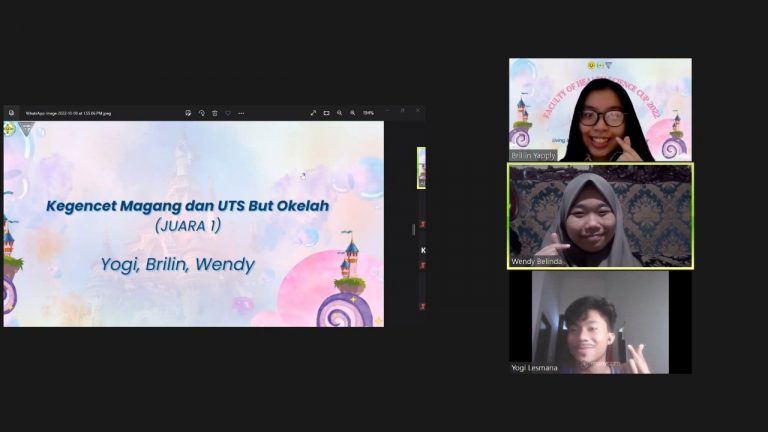The height and width of the screenshot is (432, 768).
Task: Select Yogi Lesmana's video tile
Action: [600, 322]
